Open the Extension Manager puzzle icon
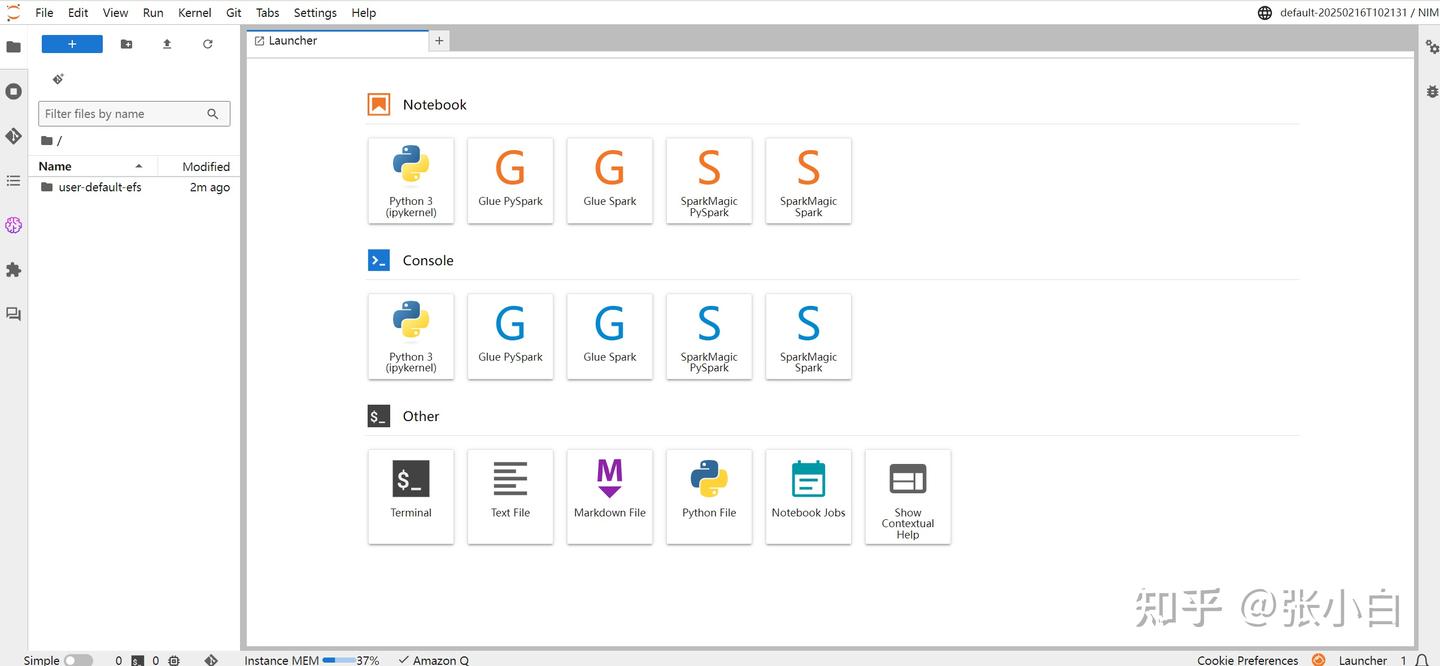The height and width of the screenshot is (666, 1440). point(13,270)
